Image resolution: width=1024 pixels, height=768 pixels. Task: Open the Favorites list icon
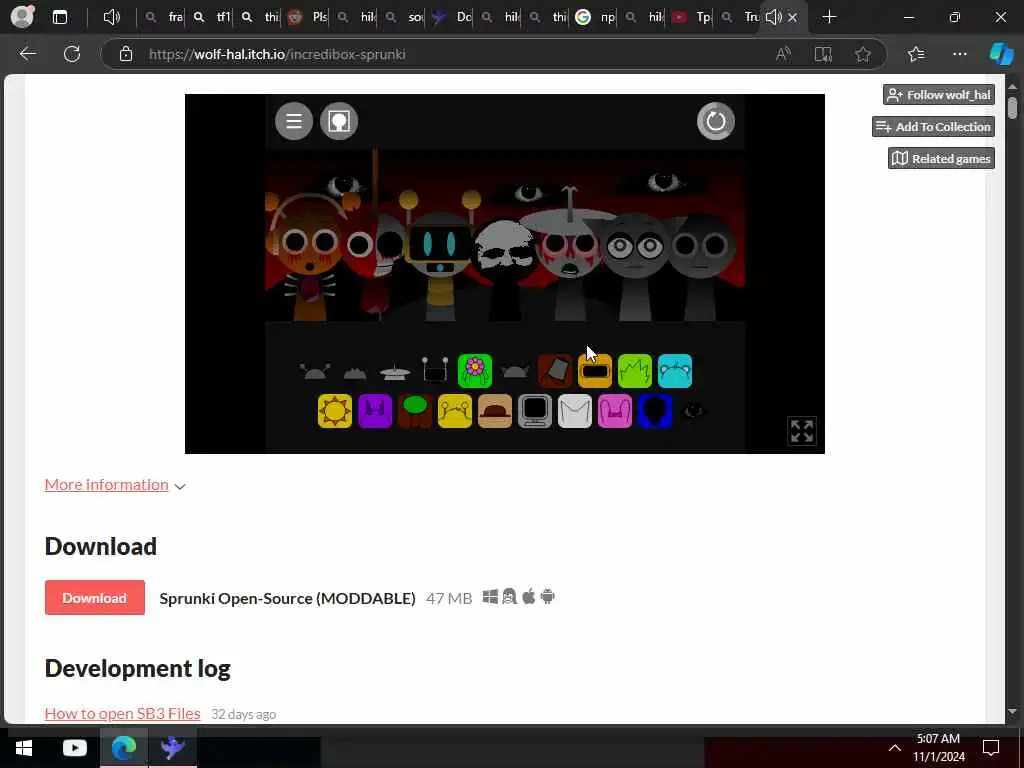tap(916, 54)
